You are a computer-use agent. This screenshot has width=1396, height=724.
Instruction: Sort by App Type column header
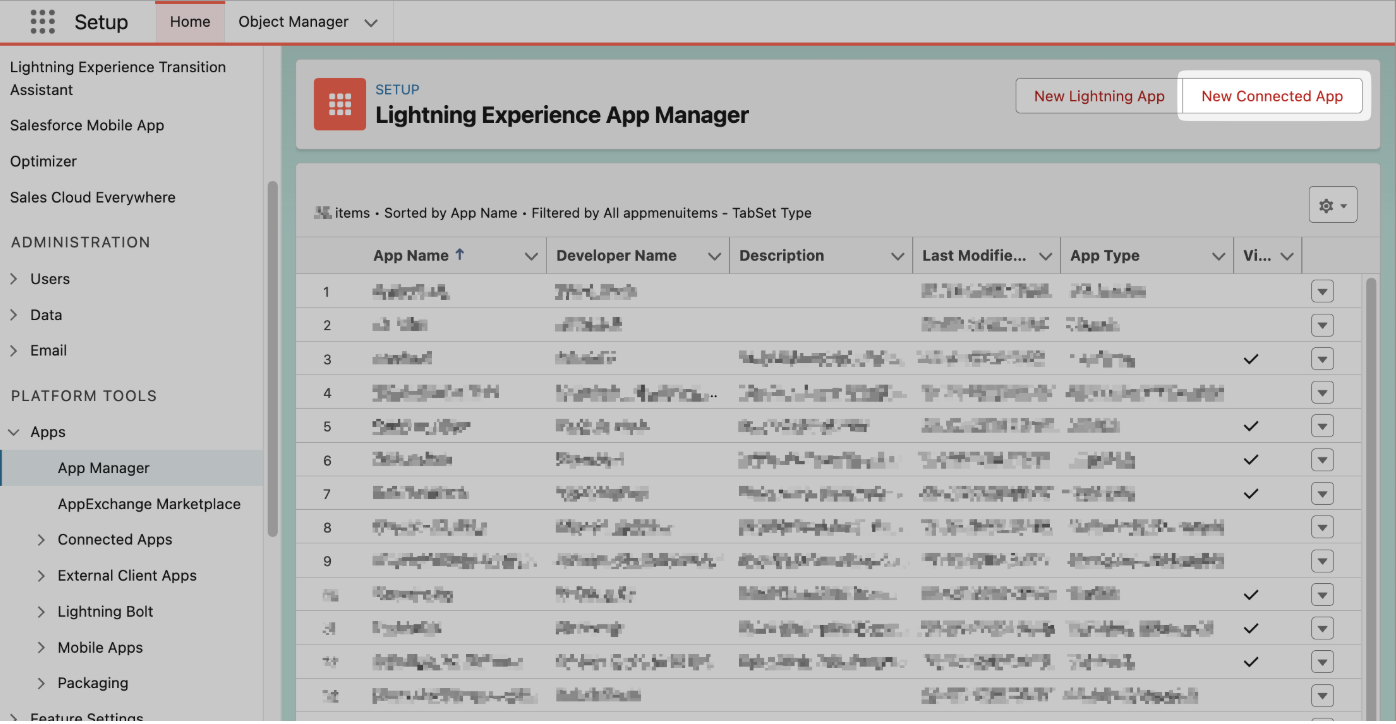(1104, 255)
